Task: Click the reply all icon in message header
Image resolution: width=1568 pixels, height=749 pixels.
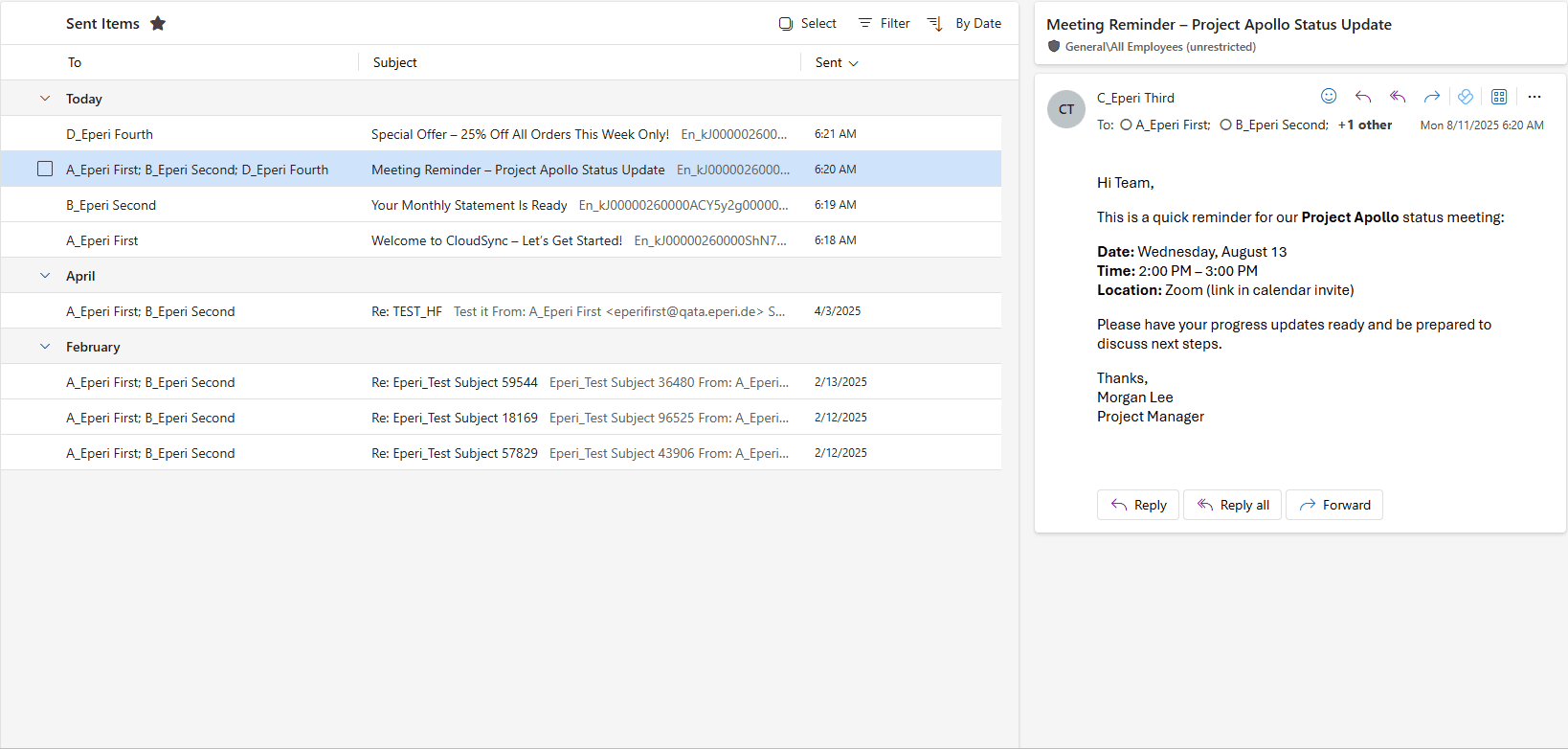Action: 1398,96
